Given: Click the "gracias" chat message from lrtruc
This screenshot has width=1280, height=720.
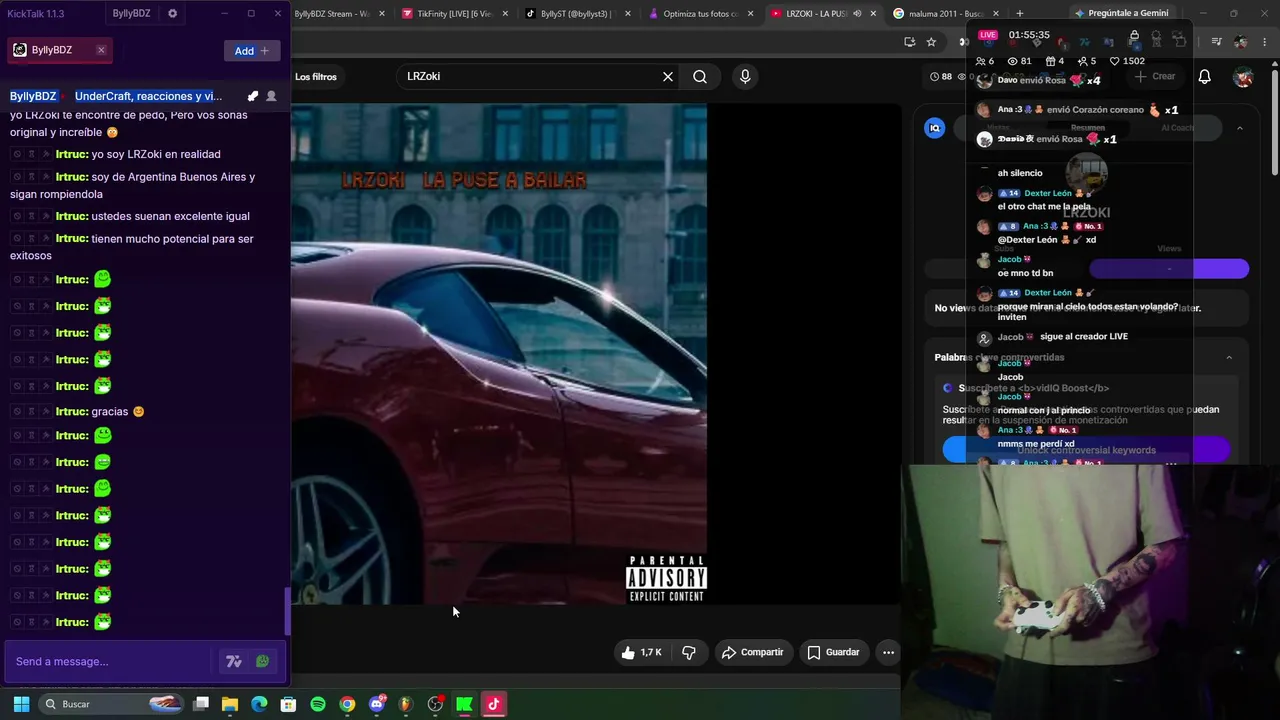Looking at the screenshot, I should coord(110,411).
